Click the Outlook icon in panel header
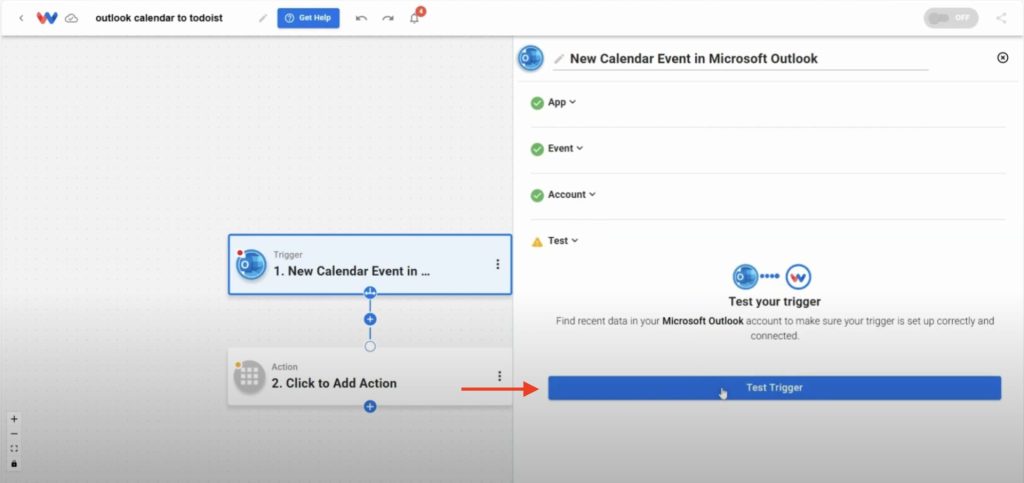 tap(531, 58)
